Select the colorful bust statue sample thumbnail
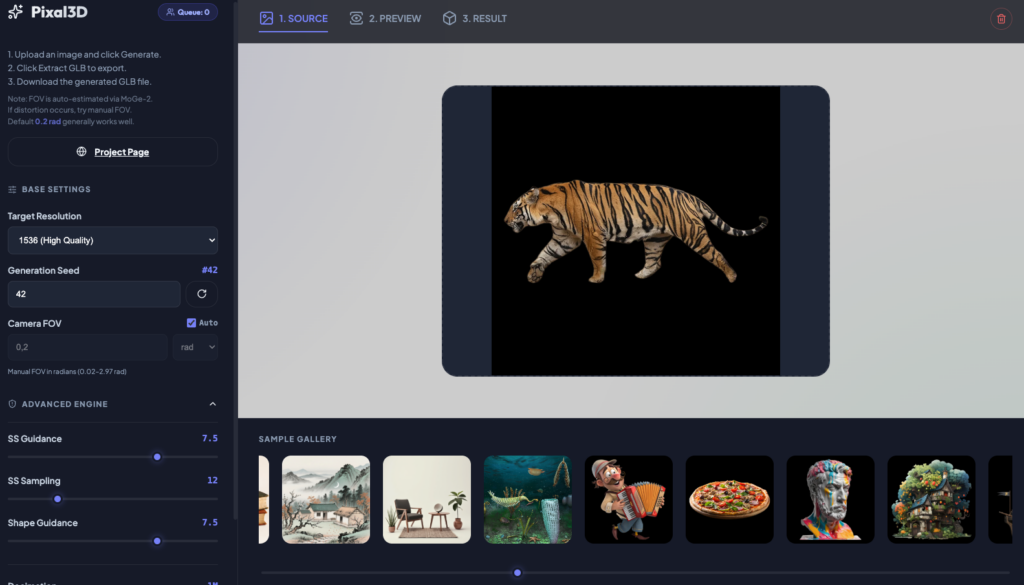The width and height of the screenshot is (1024, 585). point(830,499)
